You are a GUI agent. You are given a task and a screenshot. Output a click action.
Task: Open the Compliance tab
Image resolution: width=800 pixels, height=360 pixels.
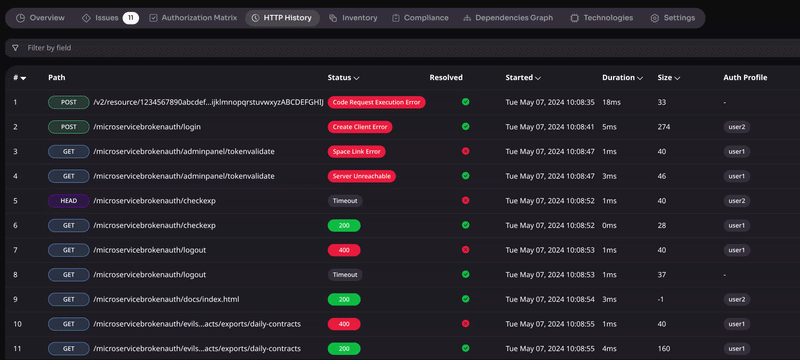420,18
